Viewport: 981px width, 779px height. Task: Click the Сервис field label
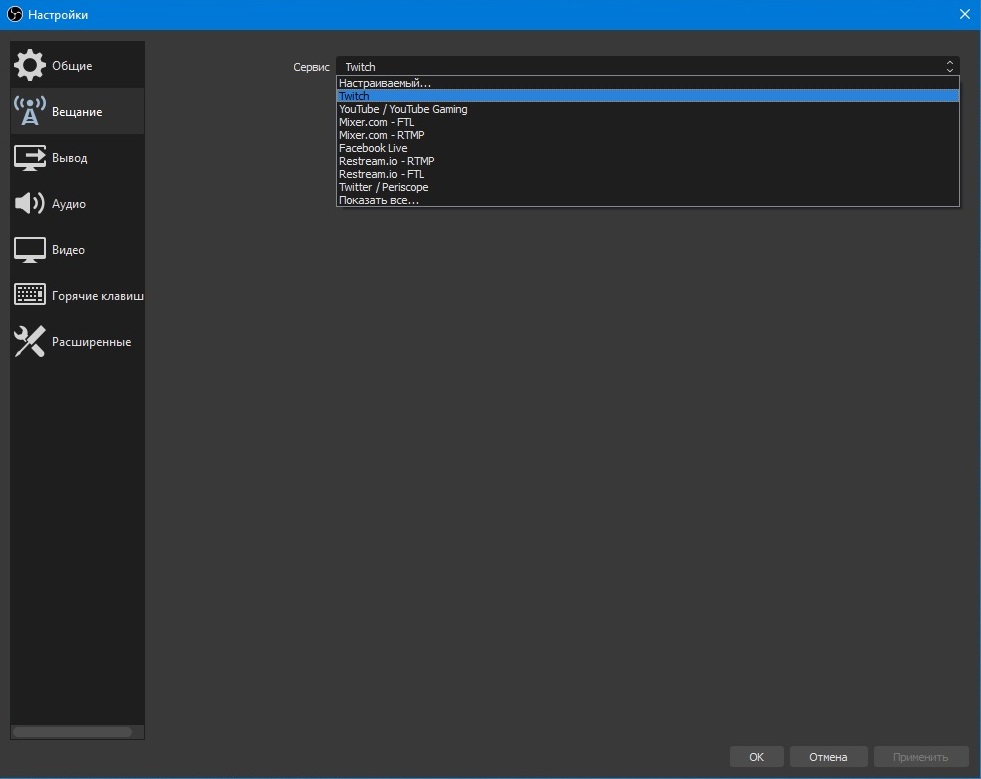click(x=311, y=67)
